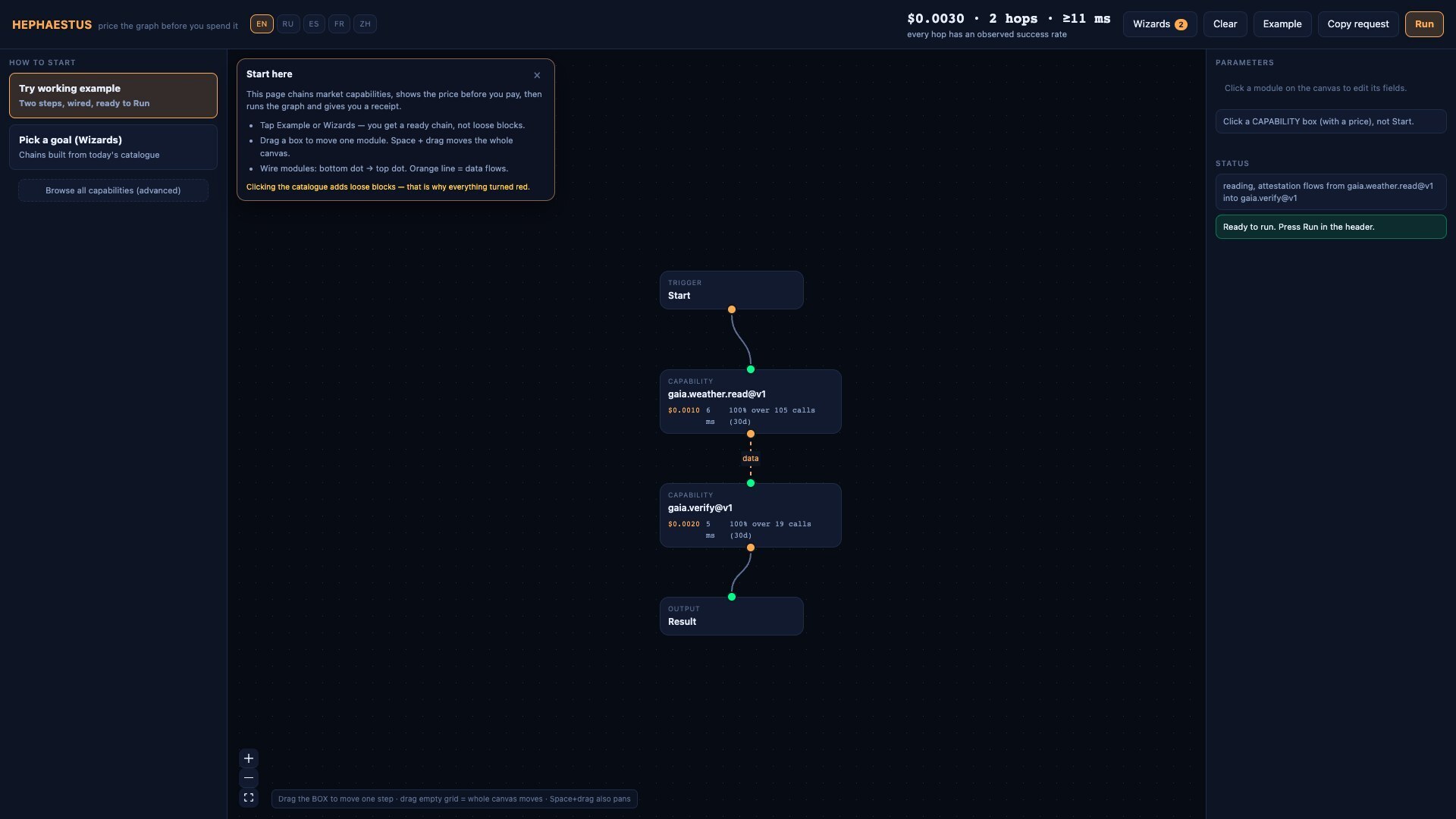Copy request from header

[1358, 24]
